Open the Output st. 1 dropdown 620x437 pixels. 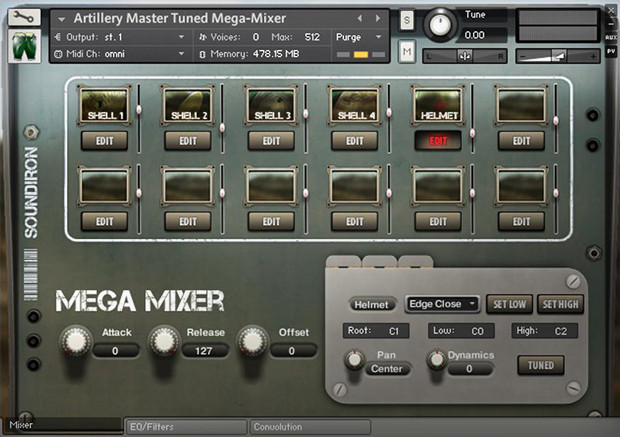point(119,37)
